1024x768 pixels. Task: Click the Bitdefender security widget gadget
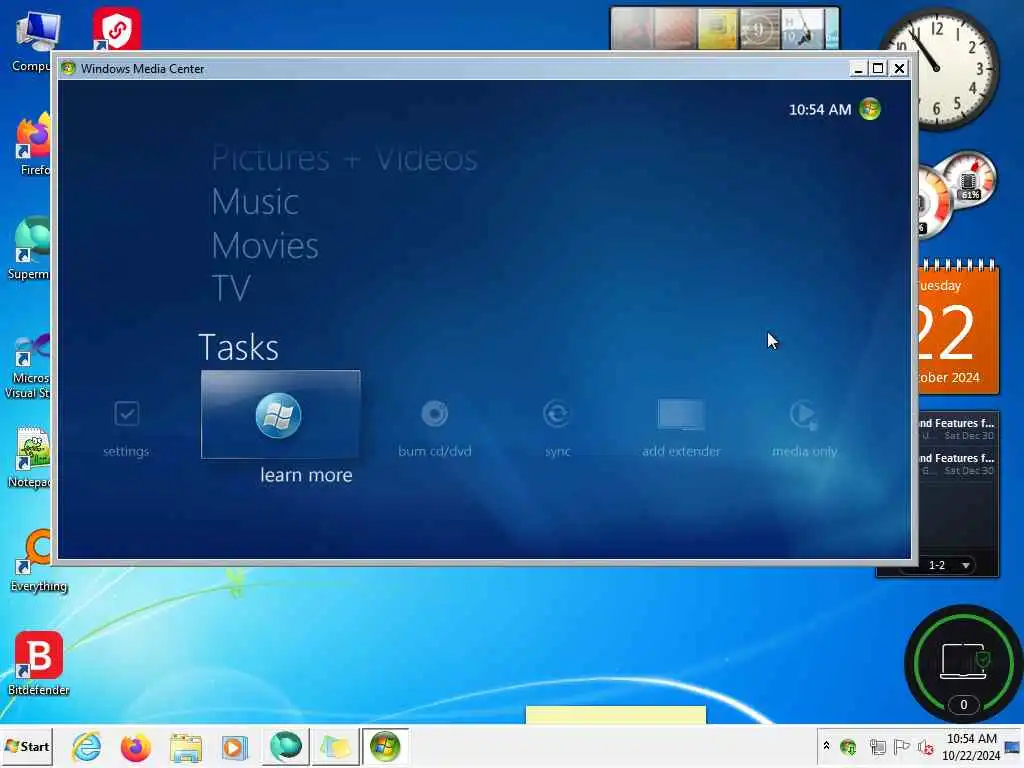click(x=963, y=662)
